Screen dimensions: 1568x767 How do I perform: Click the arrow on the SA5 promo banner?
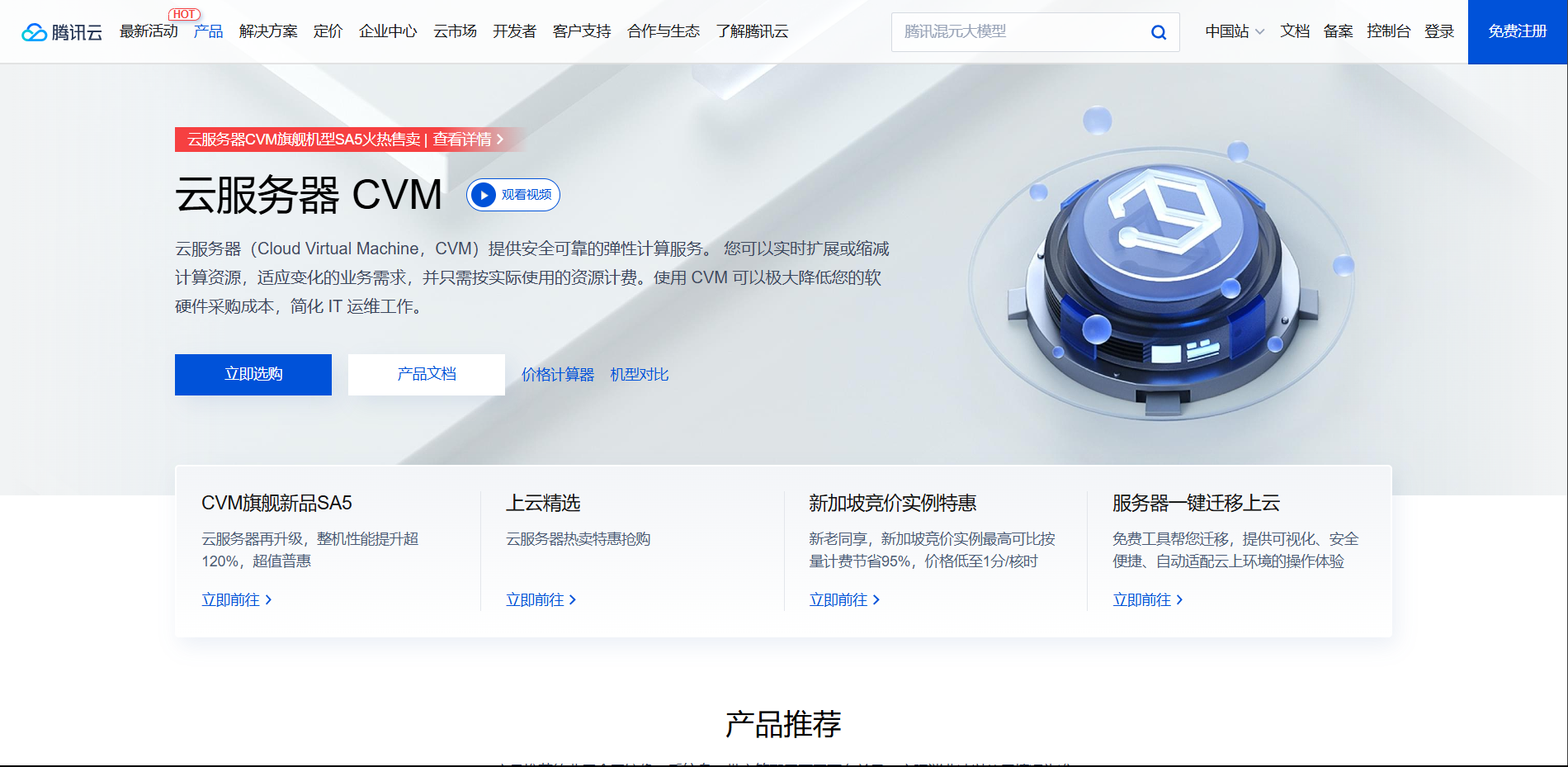click(x=500, y=140)
